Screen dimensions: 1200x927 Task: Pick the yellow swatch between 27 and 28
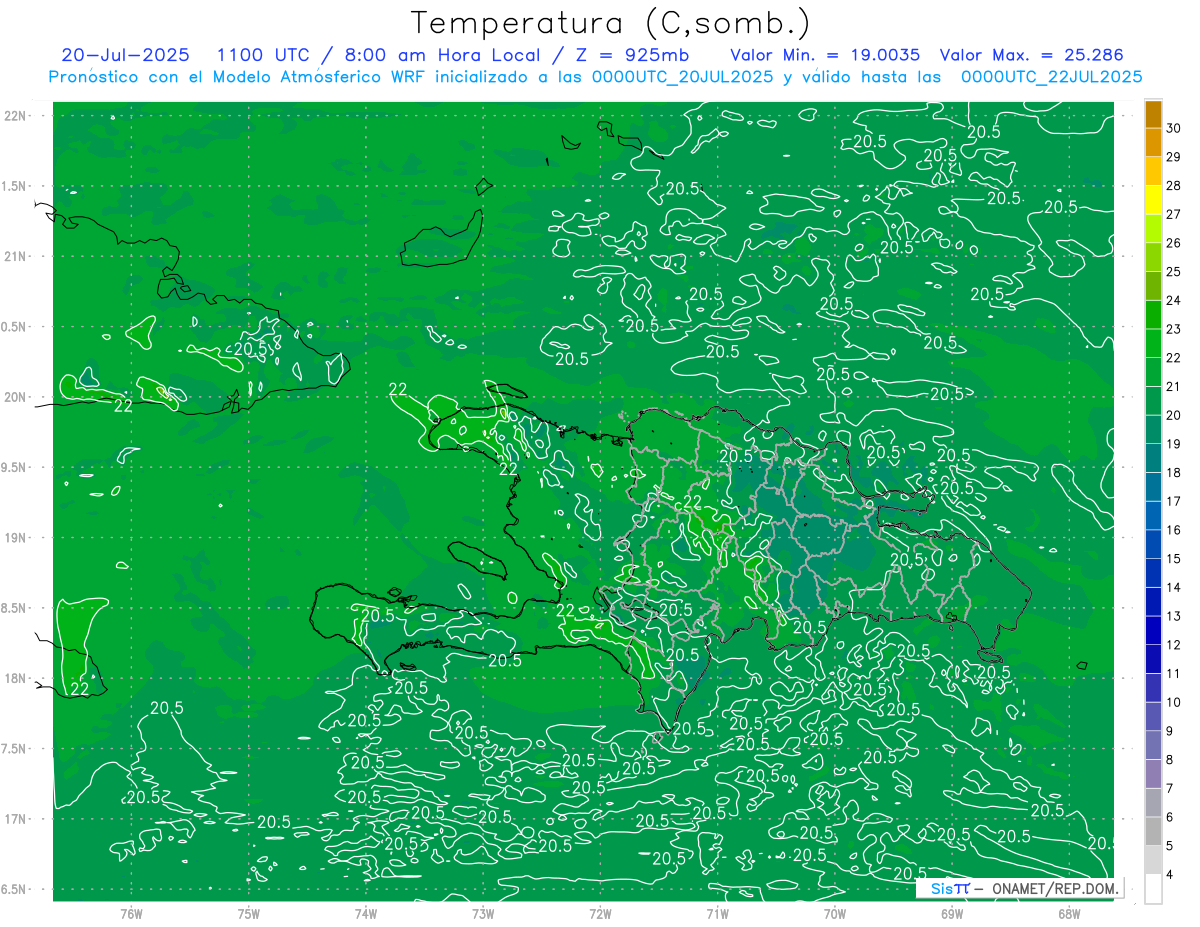1153,200
